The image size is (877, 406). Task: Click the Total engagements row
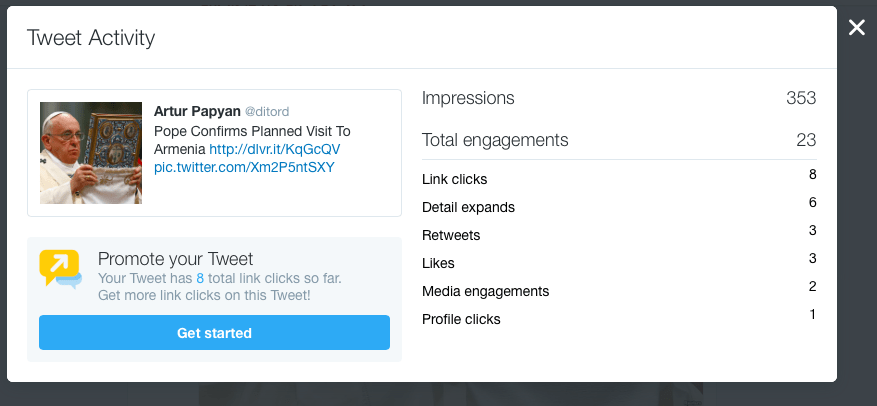coord(619,140)
